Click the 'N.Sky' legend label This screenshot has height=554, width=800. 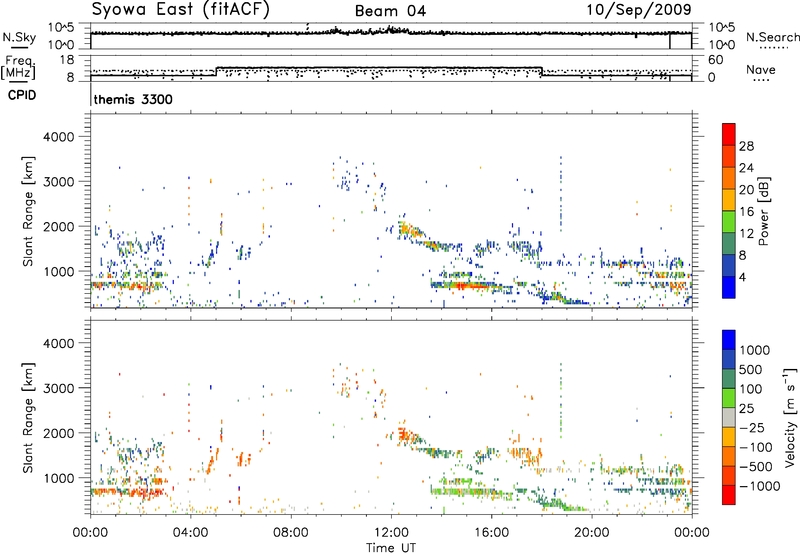coord(19,37)
